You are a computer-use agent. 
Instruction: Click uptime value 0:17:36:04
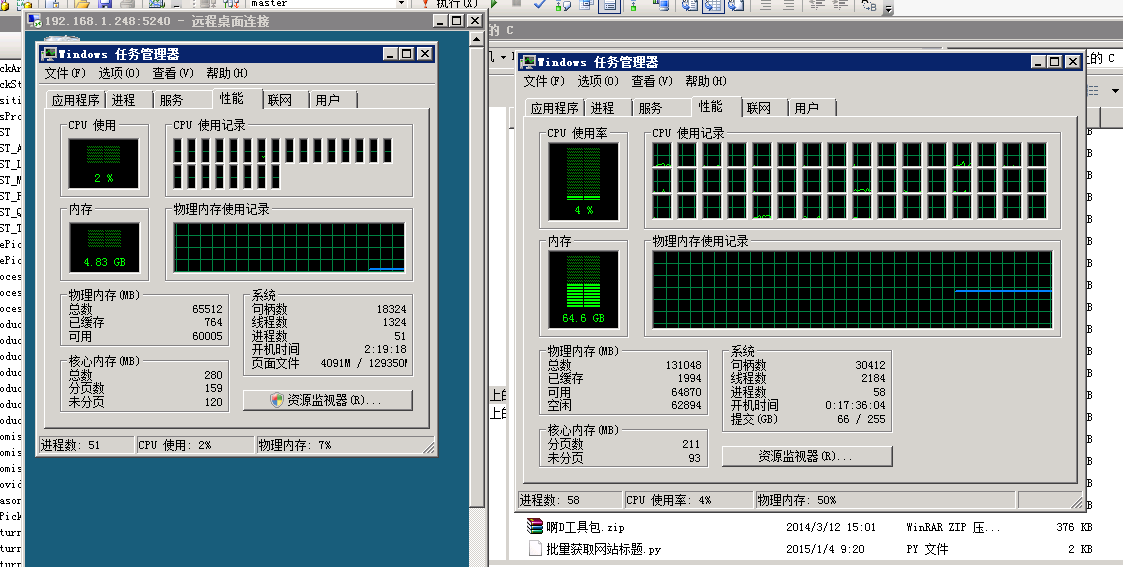(855, 405)
